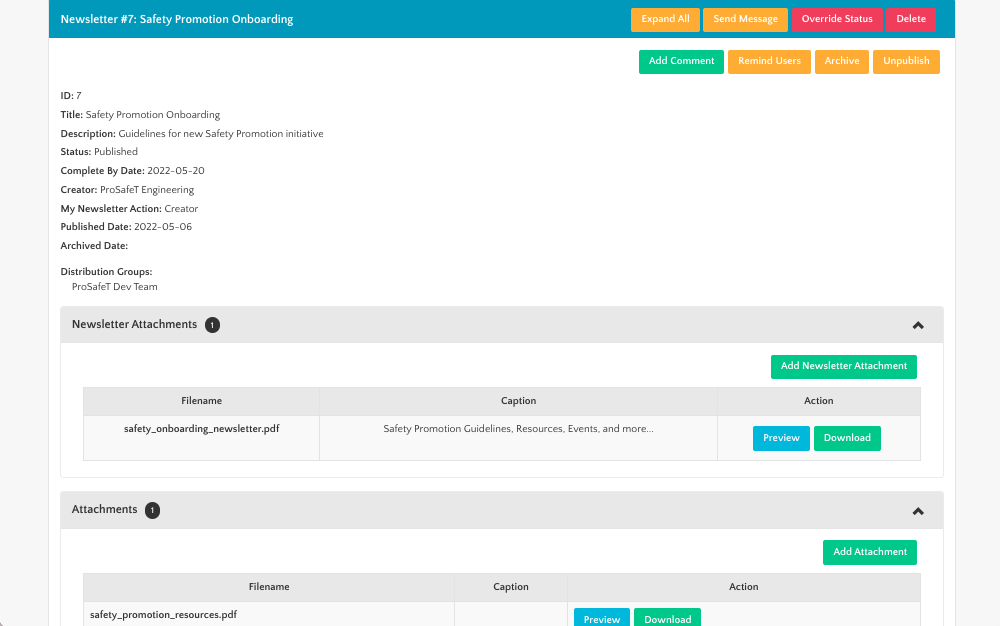Click the Published Date value 2022-05-06

[163, 227]
